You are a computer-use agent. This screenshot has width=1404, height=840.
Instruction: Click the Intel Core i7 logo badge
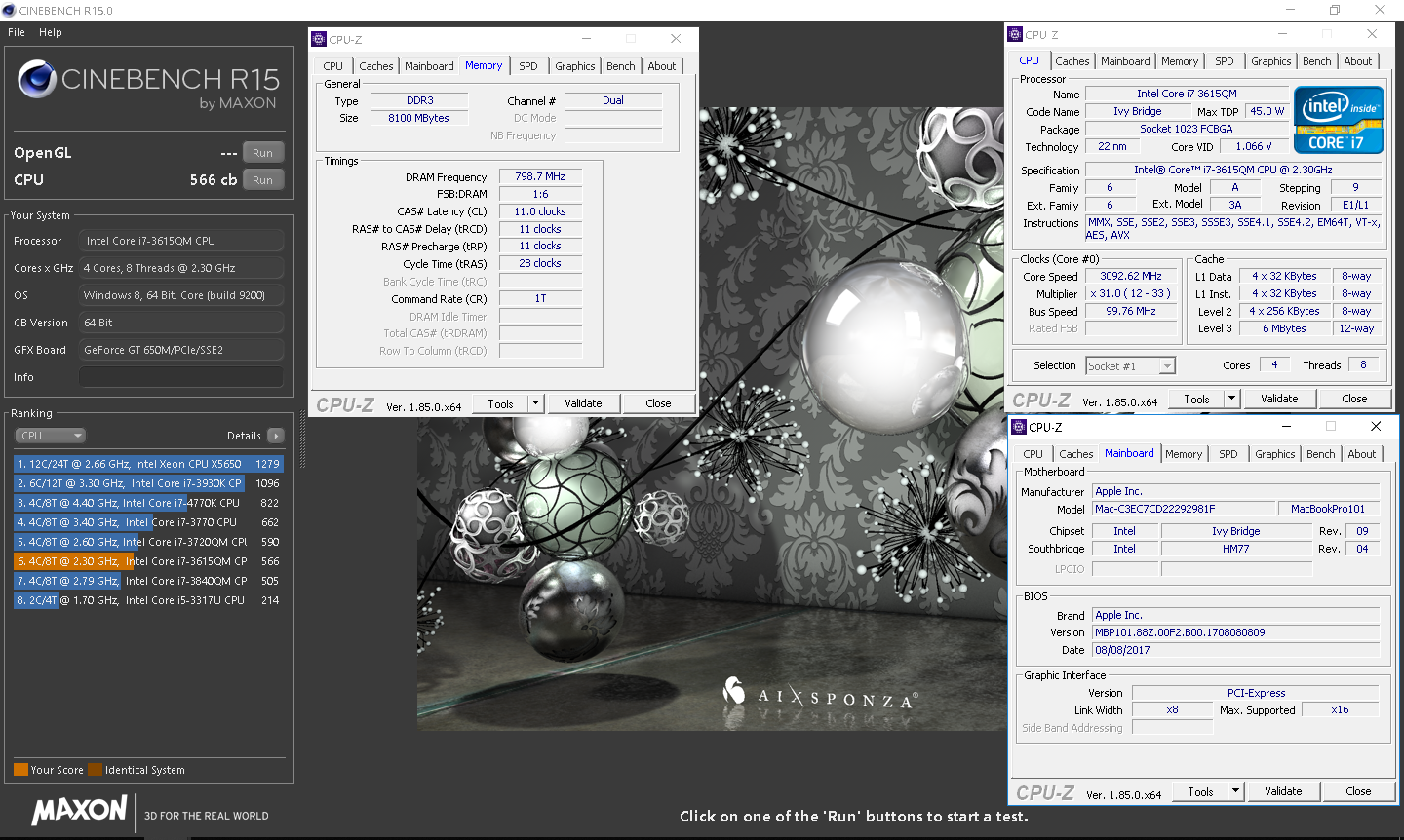click(1339, 120)
